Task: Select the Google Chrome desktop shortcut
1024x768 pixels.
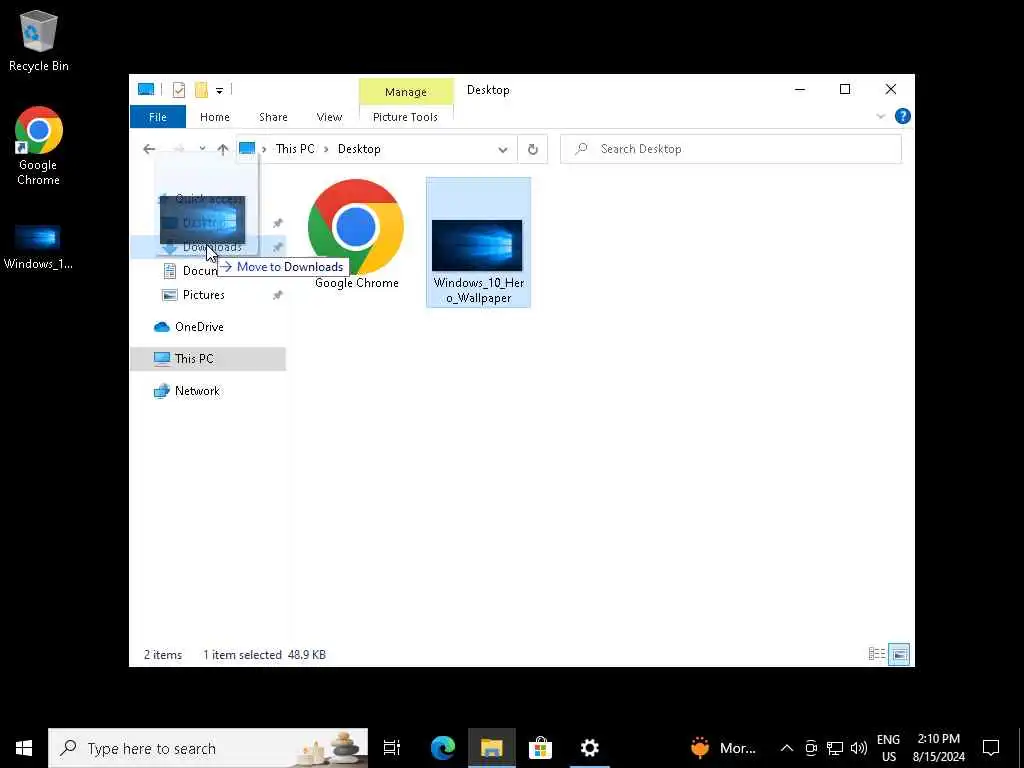Action: tap(39, 146)
